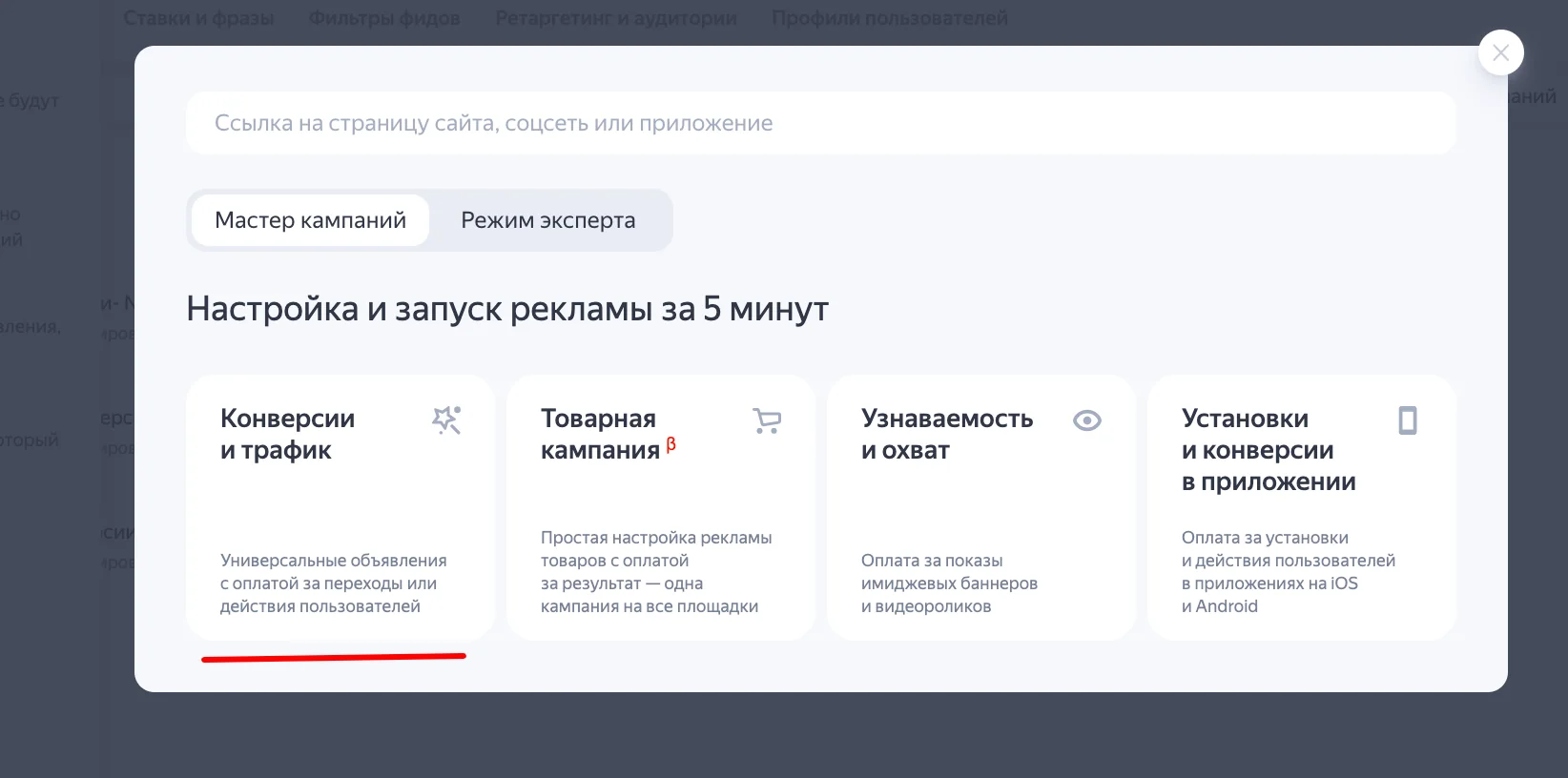Open Профили пользователей background tab
The image size is (1568, 778).
click(x=890, y=18)
